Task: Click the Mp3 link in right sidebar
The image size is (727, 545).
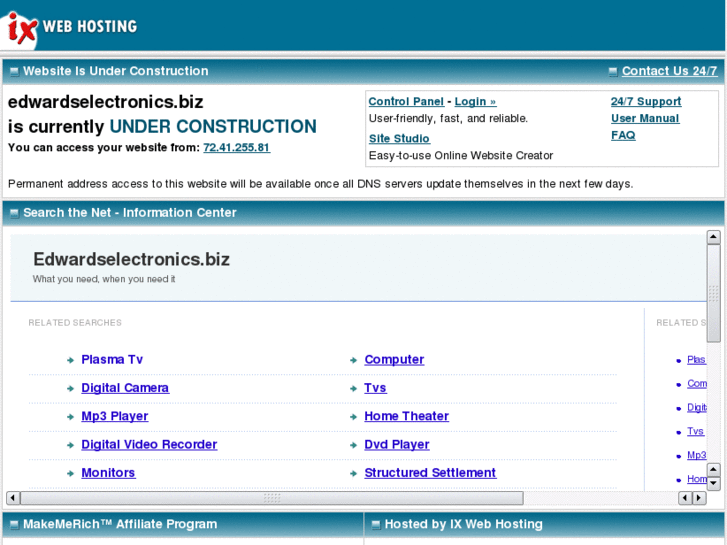Action: 696,455
